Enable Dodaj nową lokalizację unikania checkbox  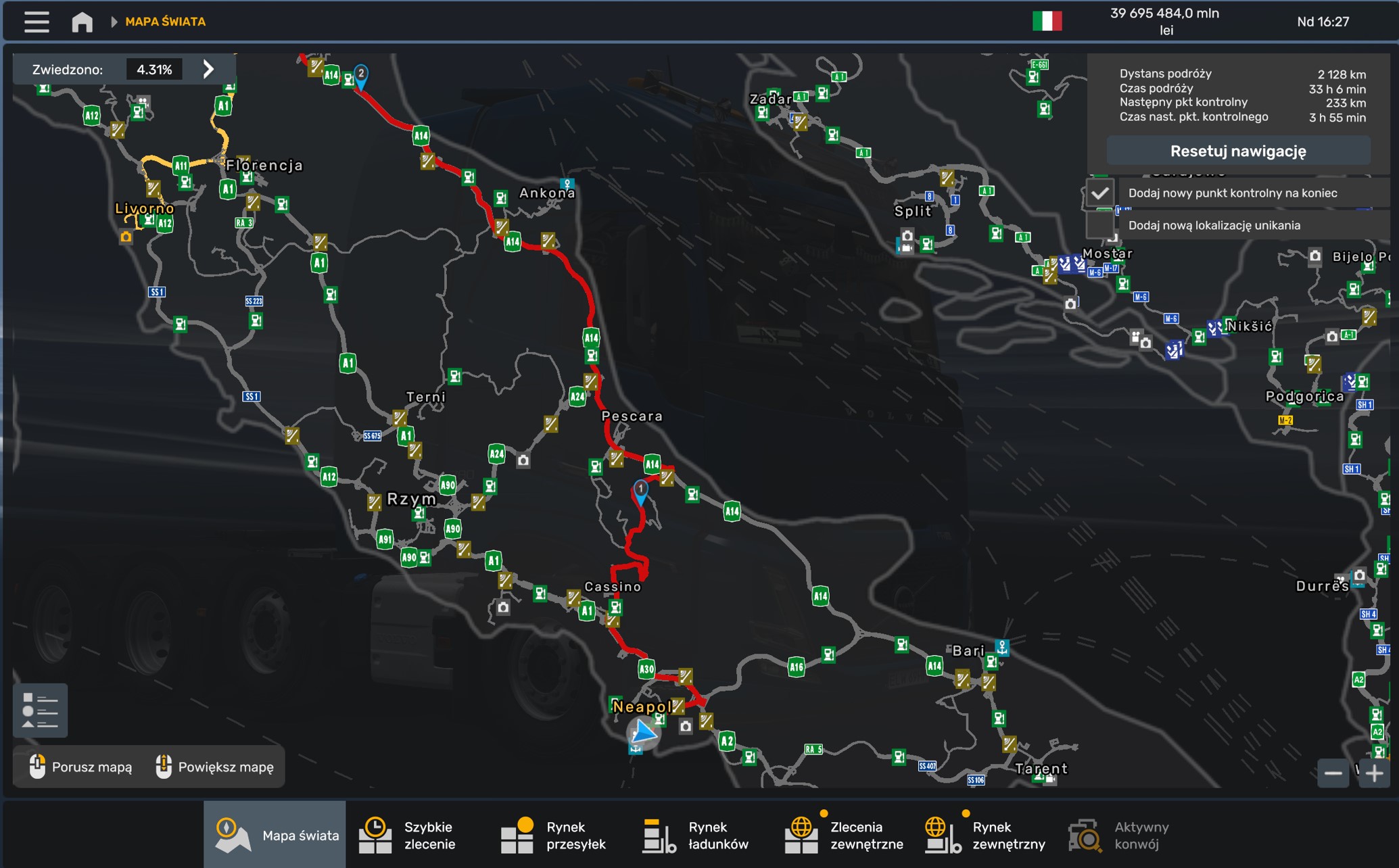1100,226
